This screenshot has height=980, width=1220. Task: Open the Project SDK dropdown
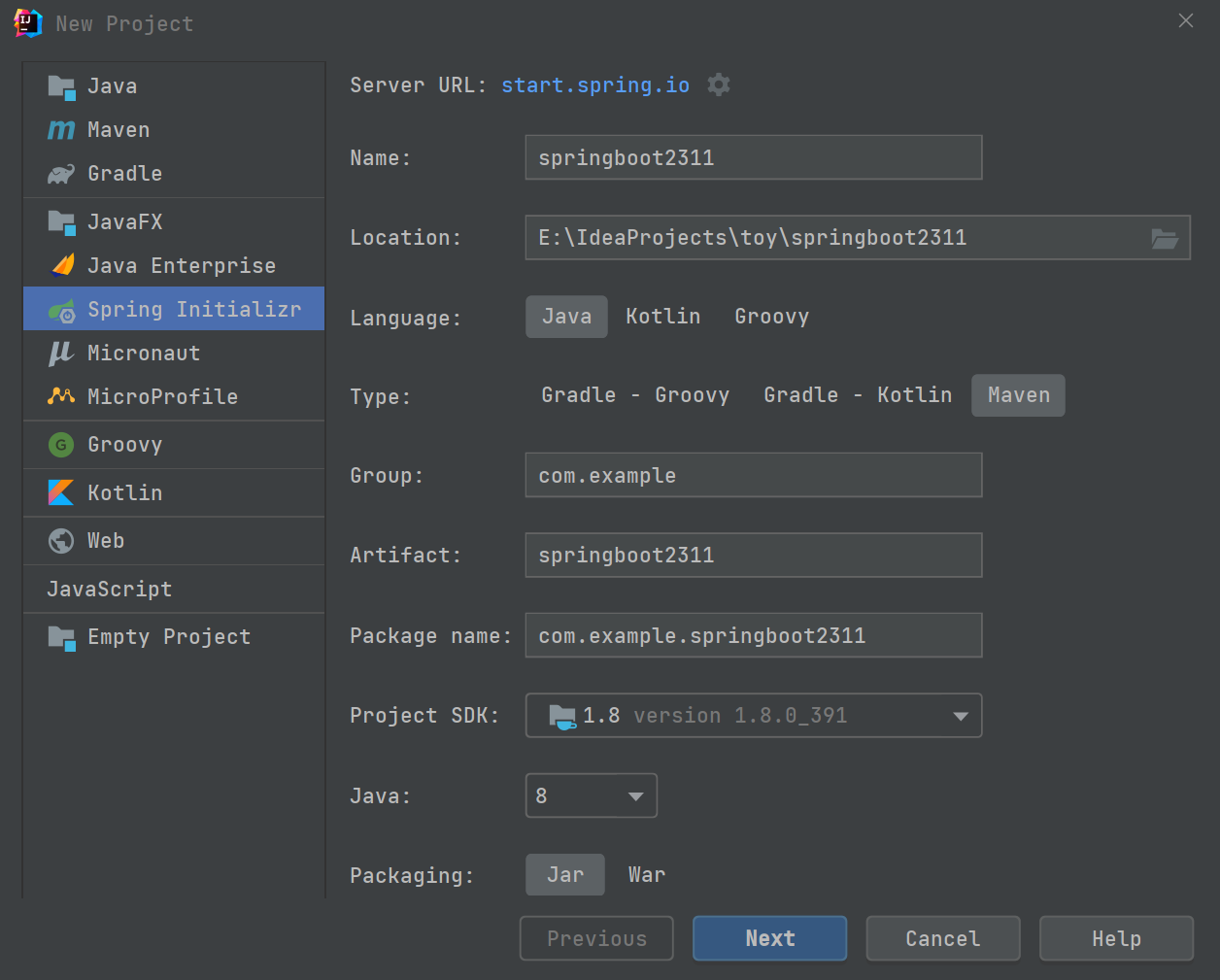click(754, 716)
